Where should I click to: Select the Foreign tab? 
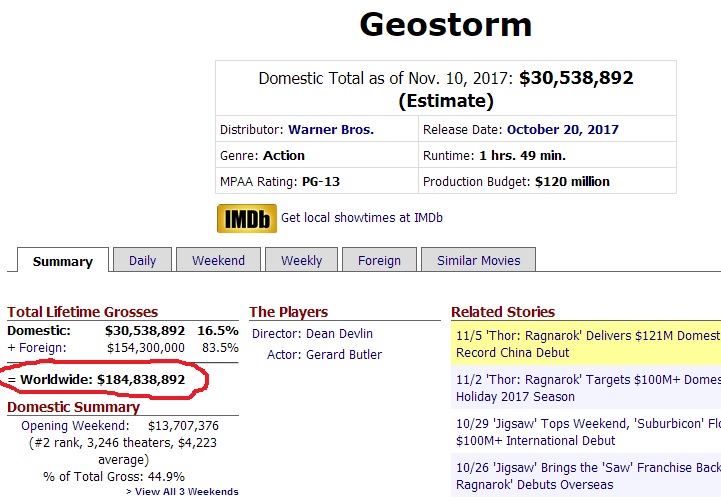point(379,260)
